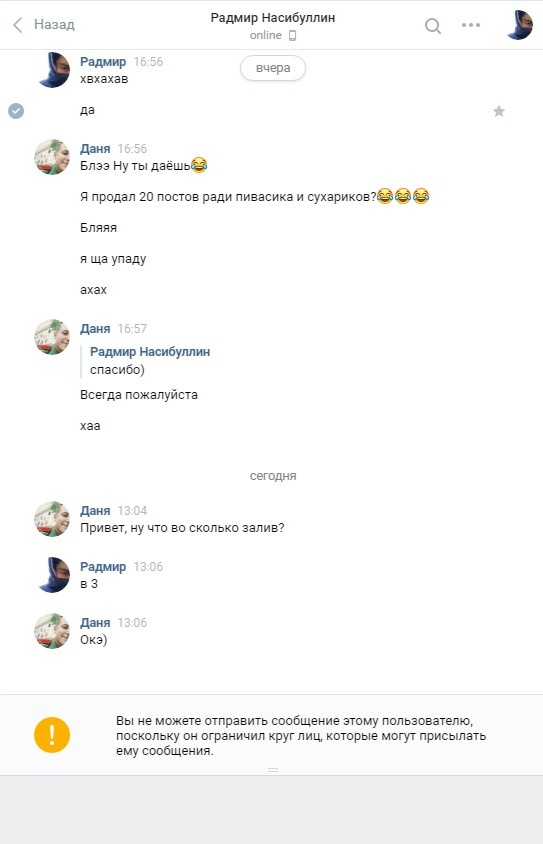Click Даня's avatar beside the 13:04 message

tap(53, 519)
